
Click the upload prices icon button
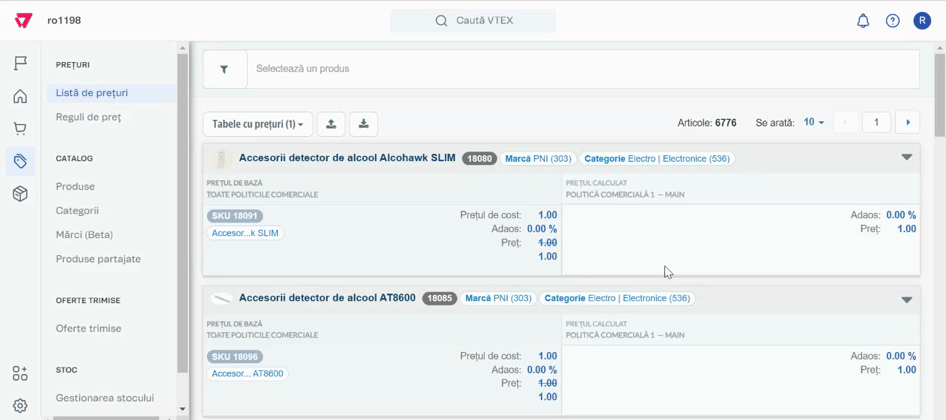(x=331, y=124)
